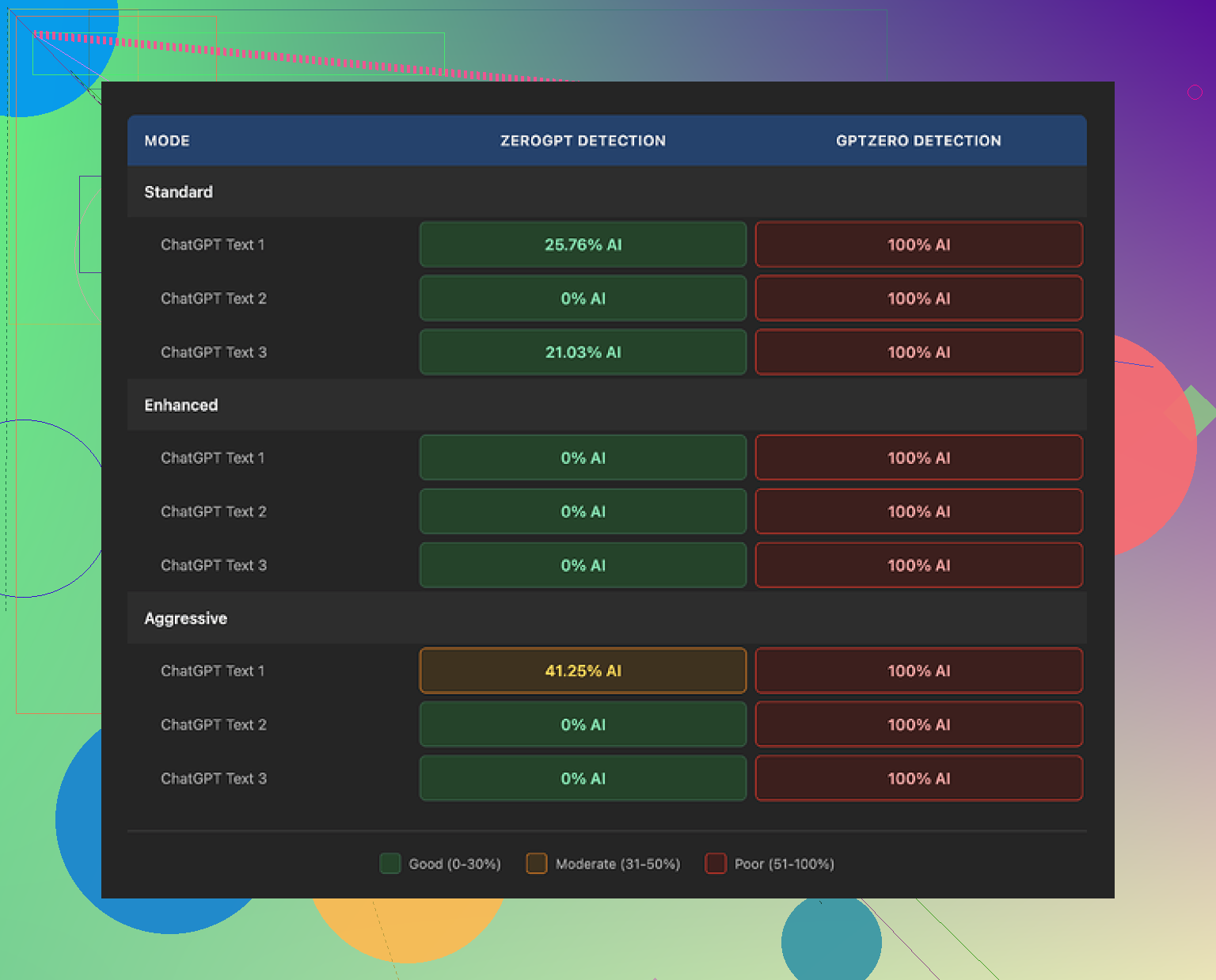Click the orange Moderate legend swatch

pos(537,864)
